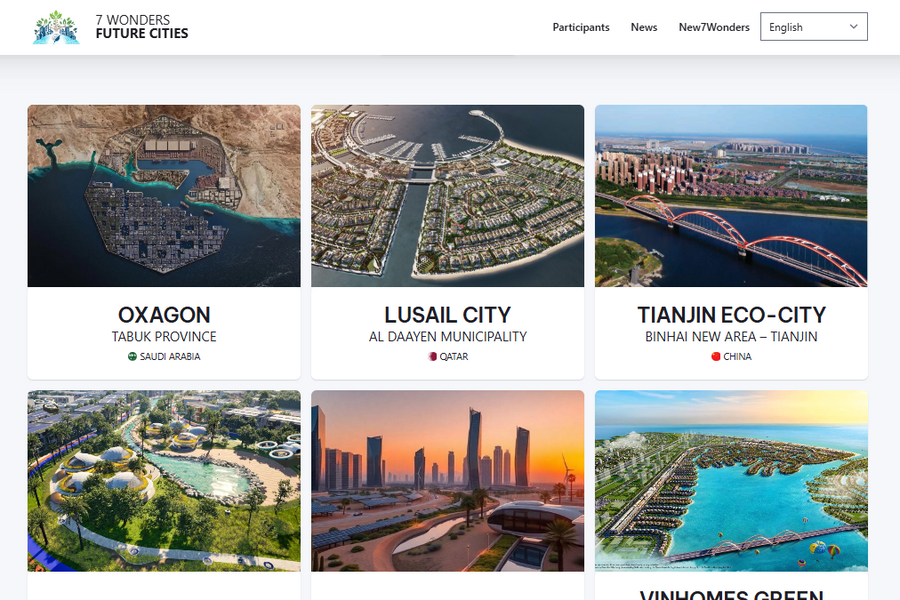Screen dimensions: 900x600
Task: Open the Tianjin Eco-City bridge image
Action: coord(731,196)
